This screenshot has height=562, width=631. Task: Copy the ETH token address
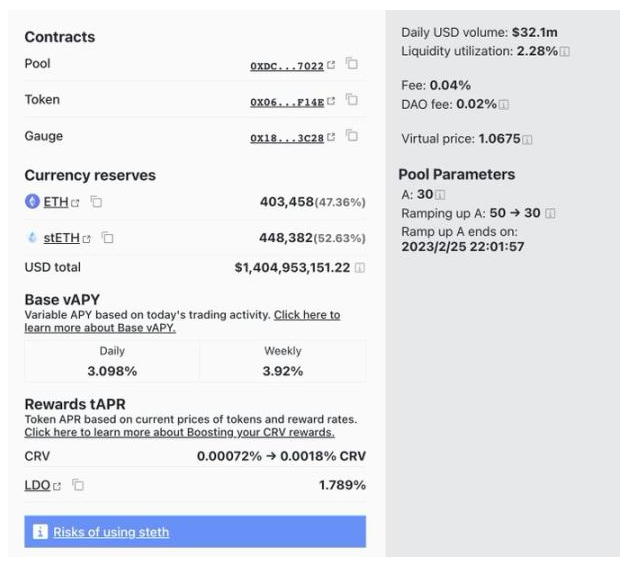tap(96, 202)
